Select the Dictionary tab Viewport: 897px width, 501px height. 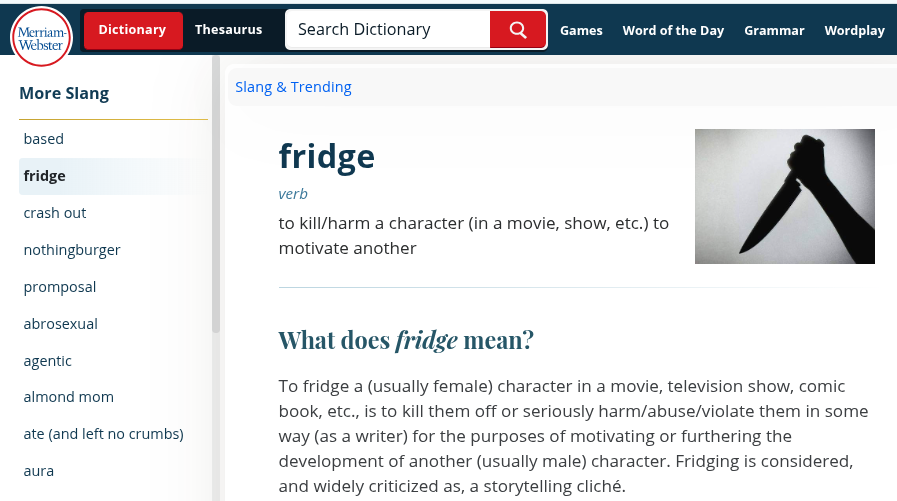(133, 30)
